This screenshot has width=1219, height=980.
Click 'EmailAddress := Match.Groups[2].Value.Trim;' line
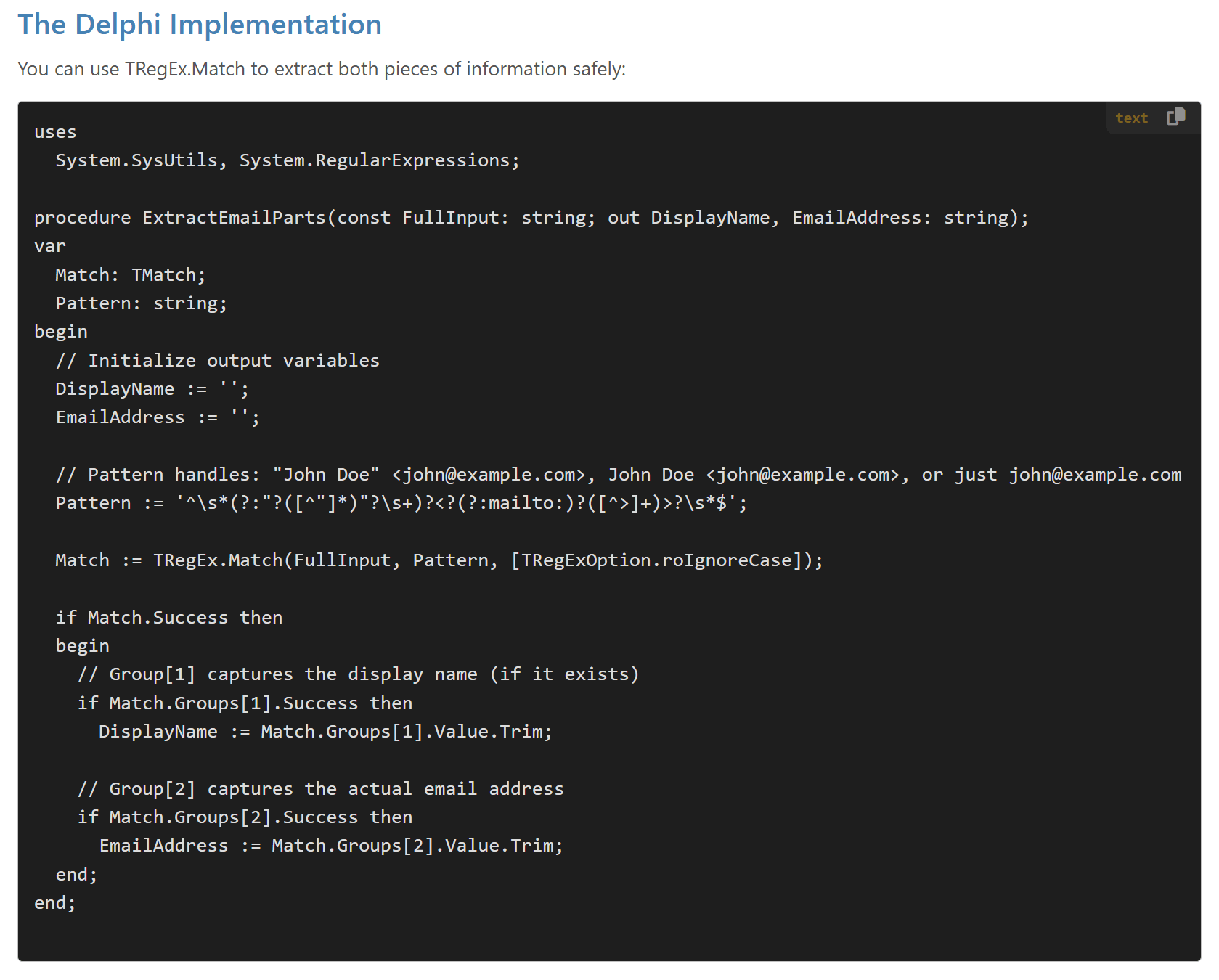pyautogui.click(x=331, y=846)
